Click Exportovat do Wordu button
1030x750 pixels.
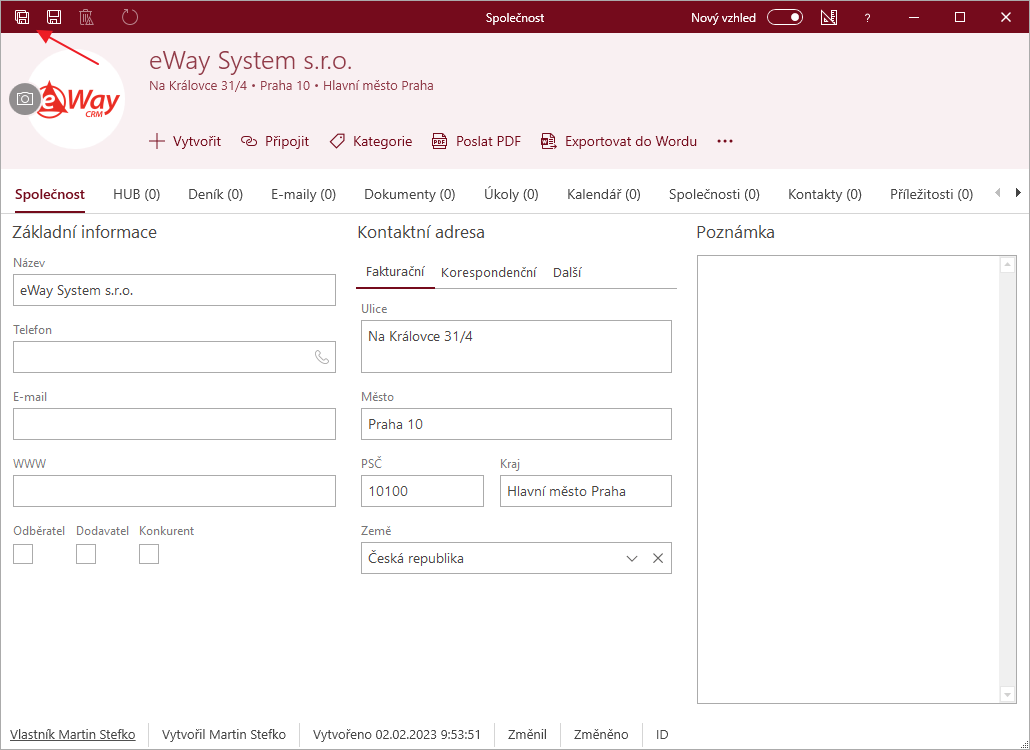coord(619,141)
